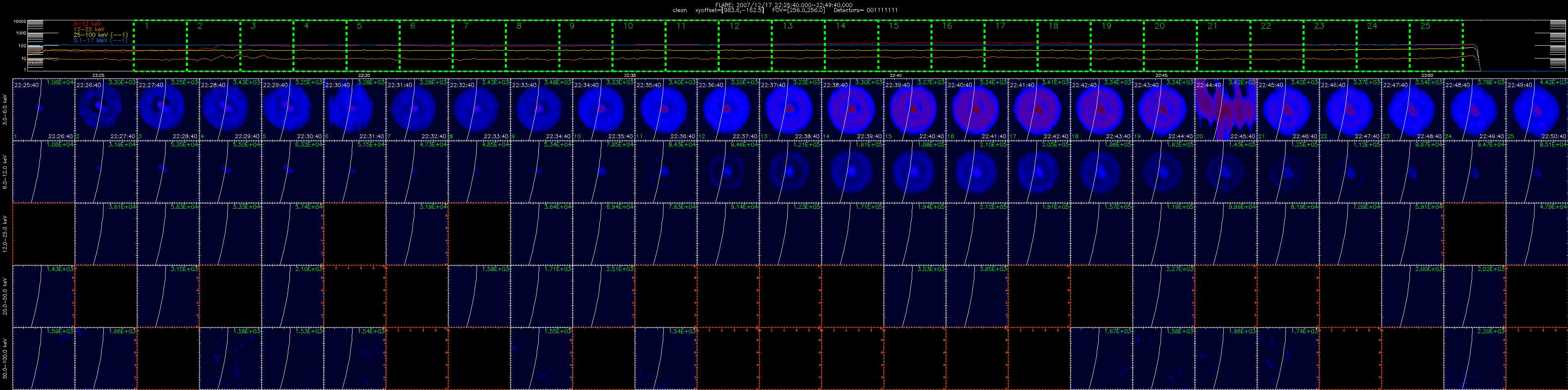The height and width of the screenshot is (390, 1568).
Task: Open the 6.0-12.0 keV image labeled 3.19E+04
Action: coord(105,172)
